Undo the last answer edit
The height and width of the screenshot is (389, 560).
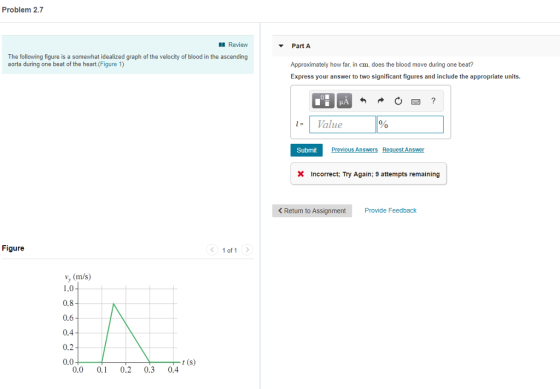[x=363, y=101]
